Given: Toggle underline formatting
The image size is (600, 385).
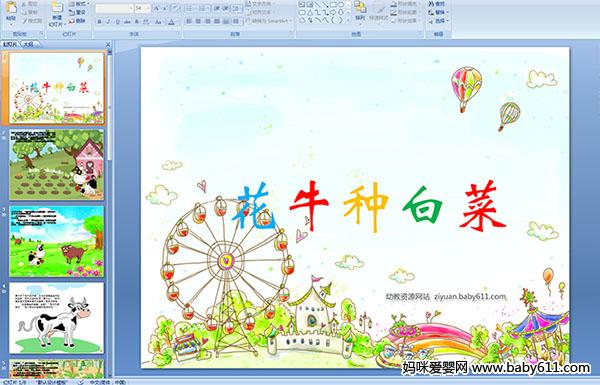Looking at the screenshot, I should (117, 22).
